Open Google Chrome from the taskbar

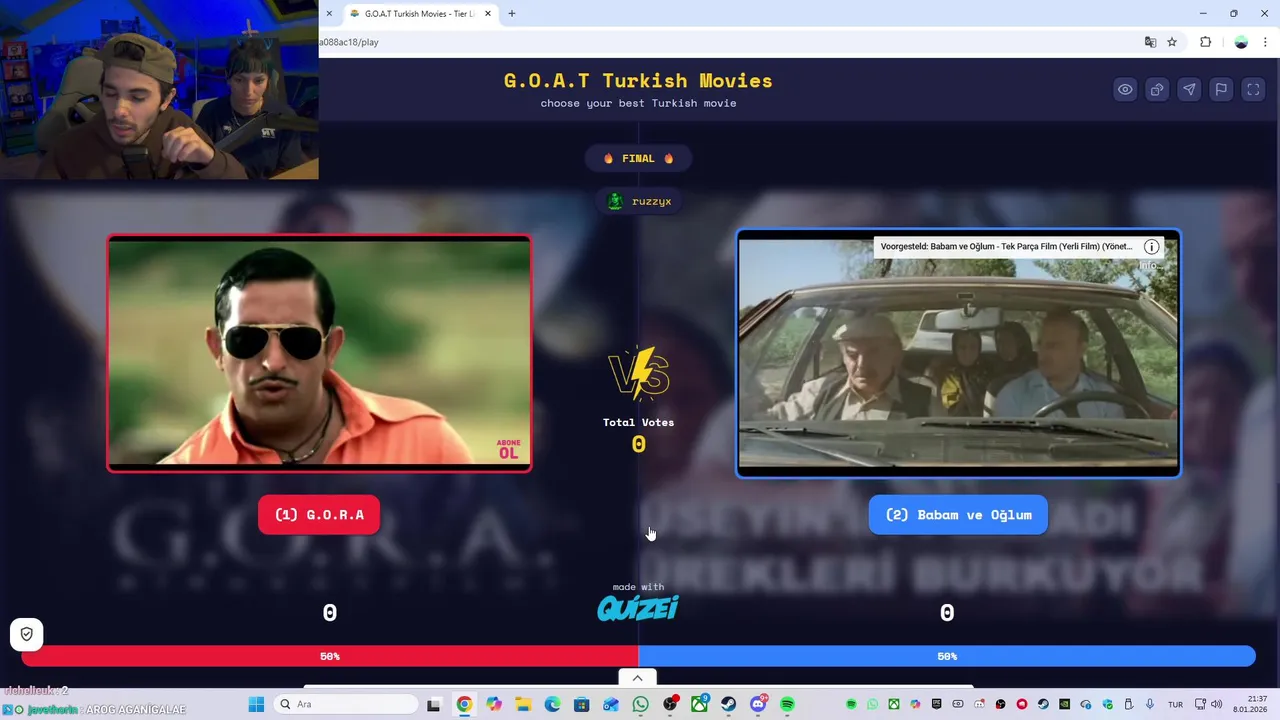click(464, 704)
